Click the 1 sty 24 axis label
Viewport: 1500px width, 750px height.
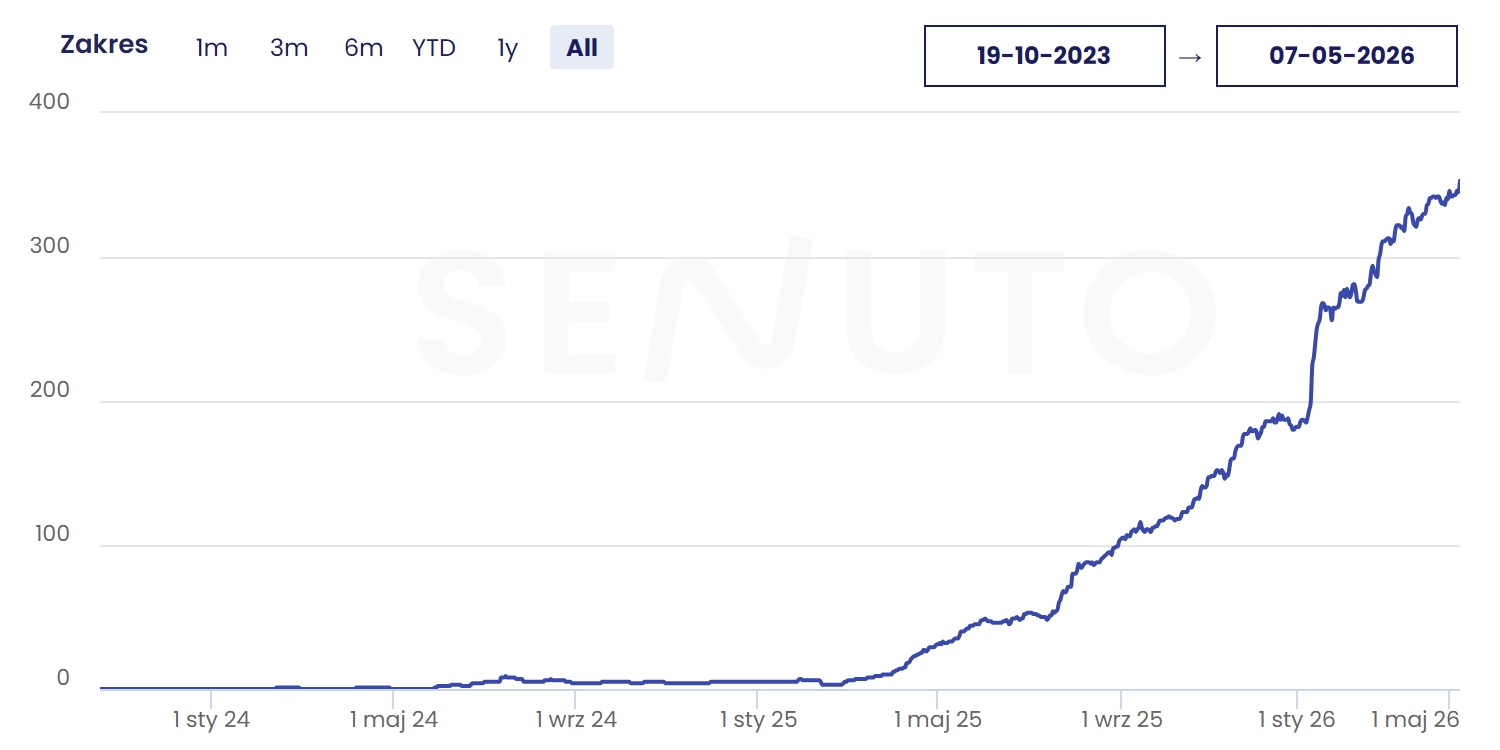[x=211, y=719]
